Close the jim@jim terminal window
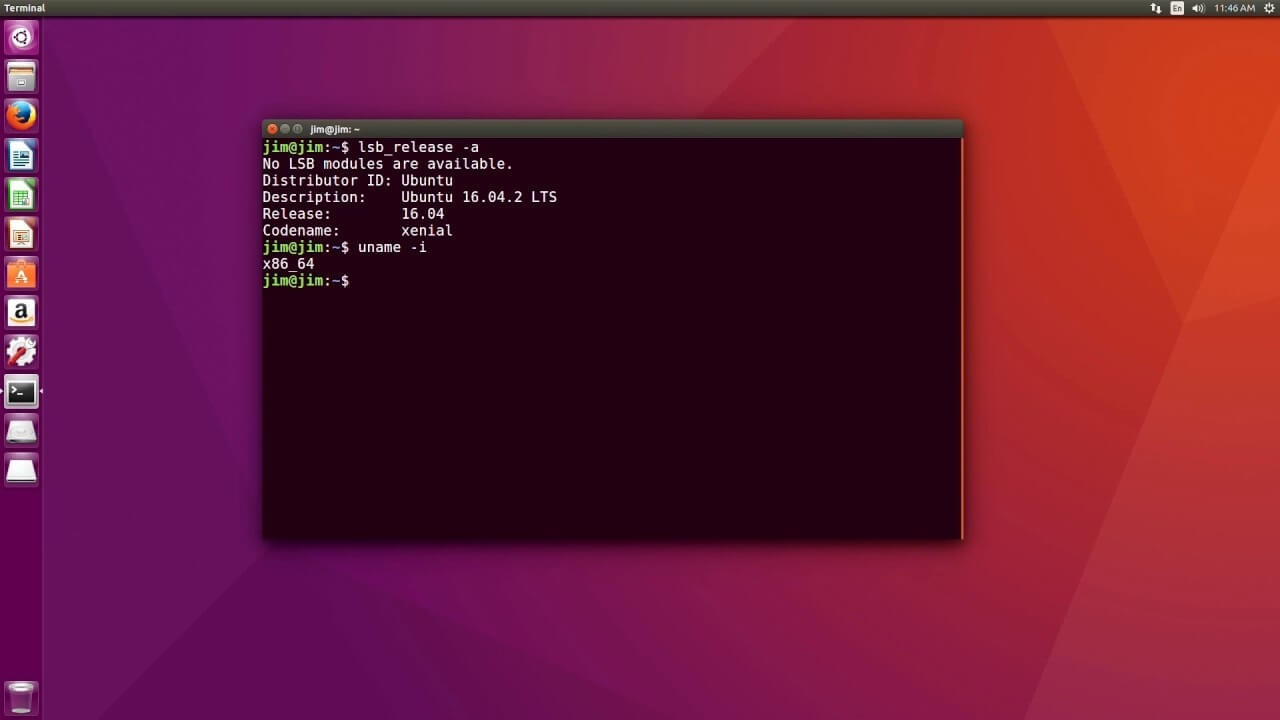This screenshot has height=720, width=1280. click(x=272, y=129)
